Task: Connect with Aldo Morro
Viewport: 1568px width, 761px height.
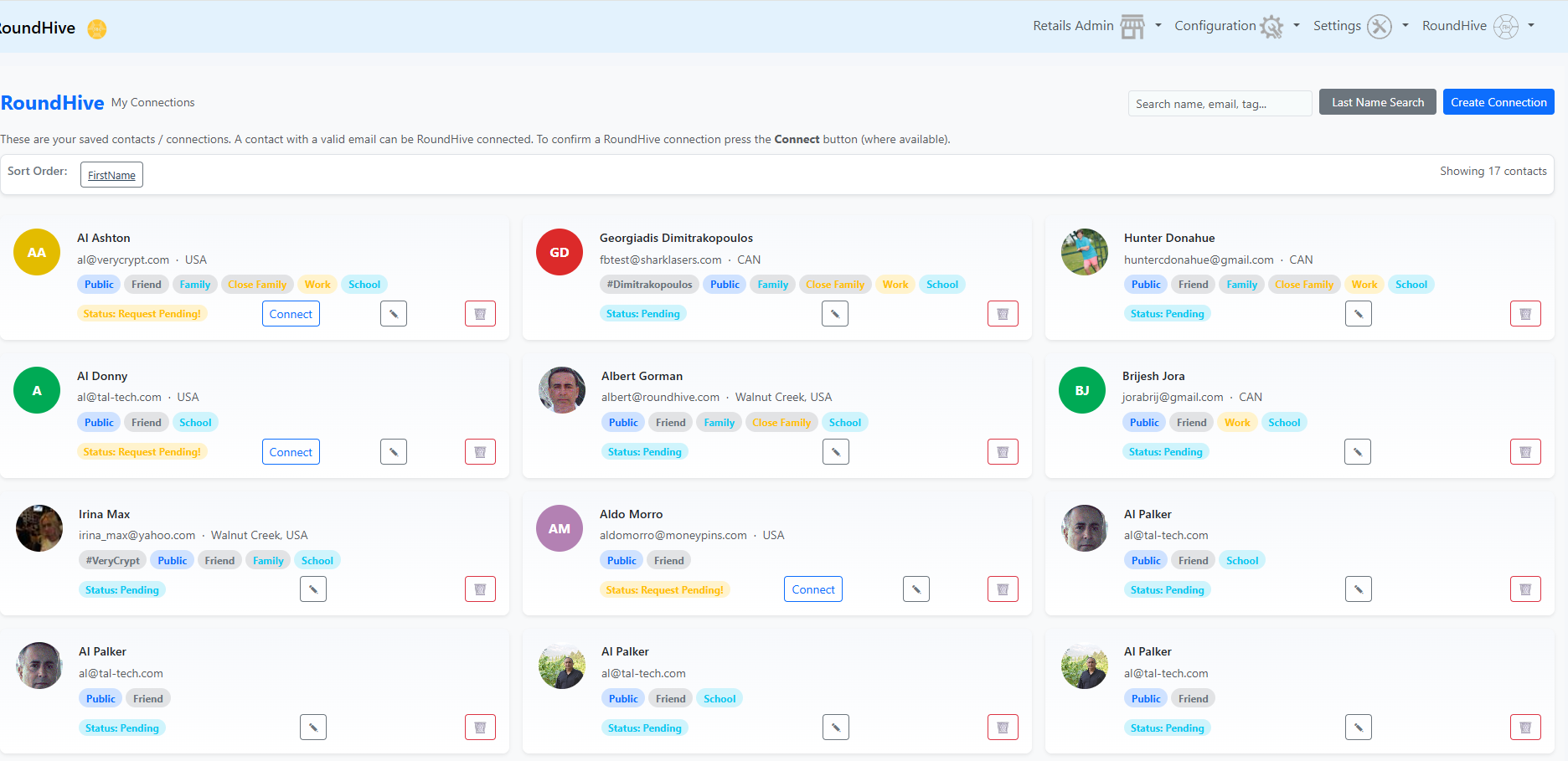Action: click(x=813, y=589)
